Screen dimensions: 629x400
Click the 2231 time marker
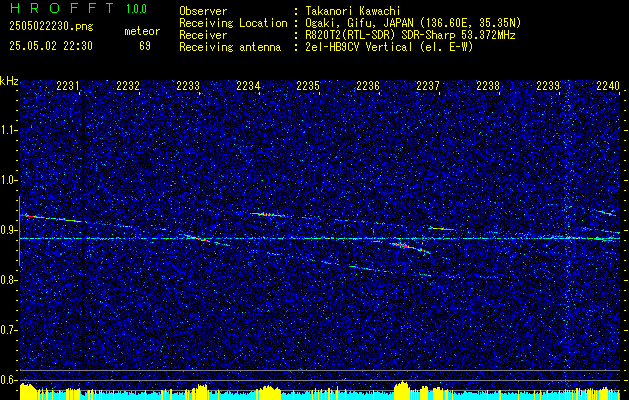point(68,85)
